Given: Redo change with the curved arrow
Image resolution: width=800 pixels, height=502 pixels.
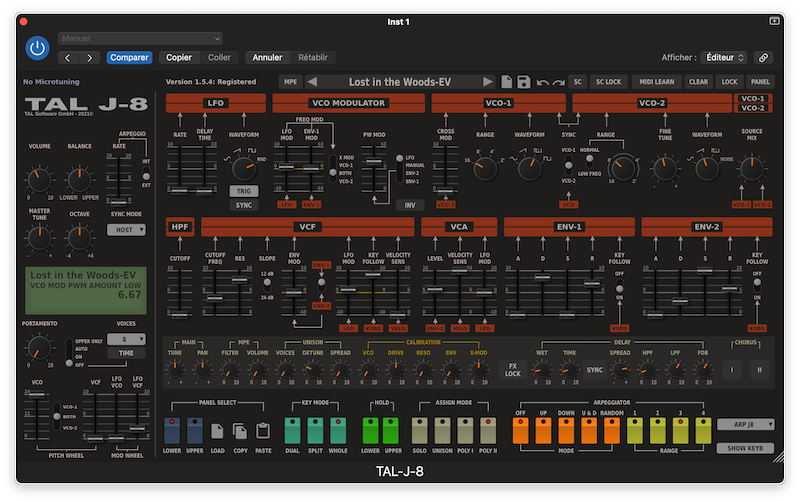Looking at the screenshot, I should pyautogui.click(x=559, y=82).
